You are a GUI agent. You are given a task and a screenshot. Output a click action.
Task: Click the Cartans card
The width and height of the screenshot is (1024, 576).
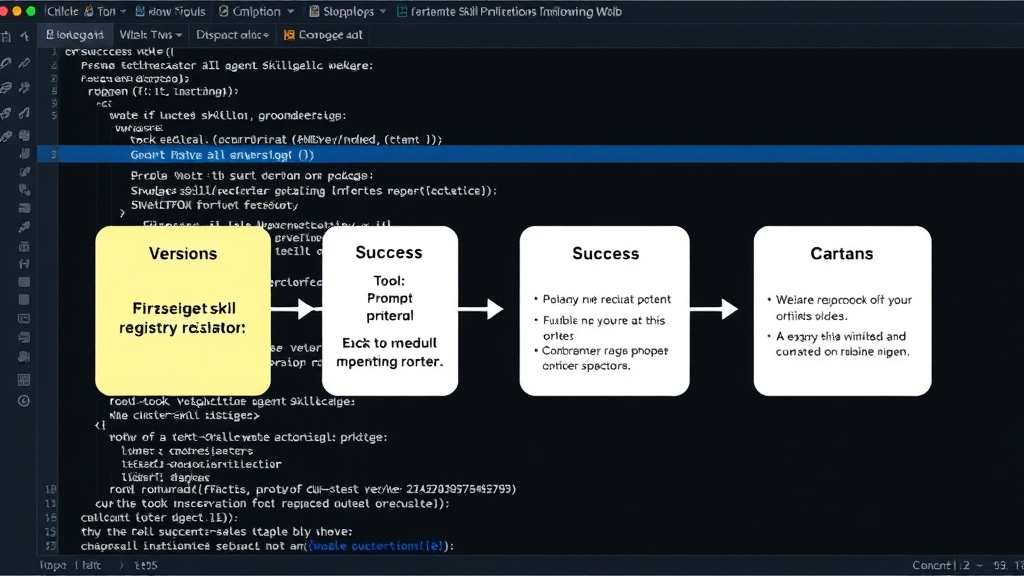(x=842, y=310)
